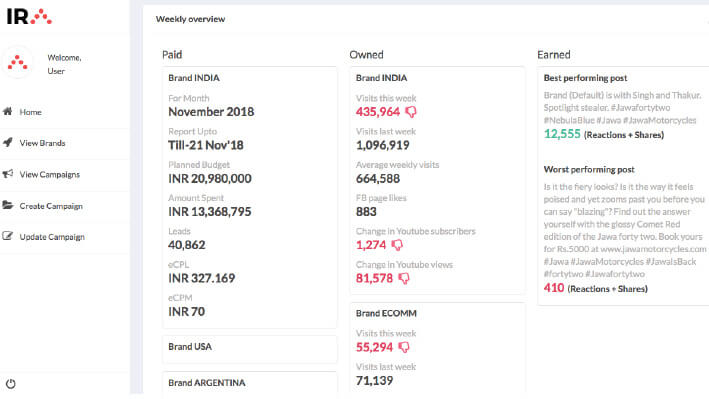Click the #JawaIsBack hashtag in worst post
Image resolution: width=709 pixels, height=399 pixels.
point(671,261)
